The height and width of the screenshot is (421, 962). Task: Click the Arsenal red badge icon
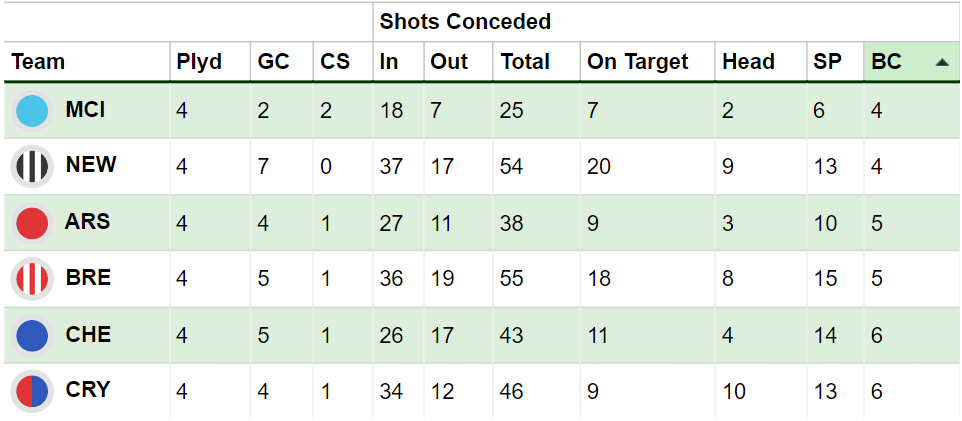[32, 223]
